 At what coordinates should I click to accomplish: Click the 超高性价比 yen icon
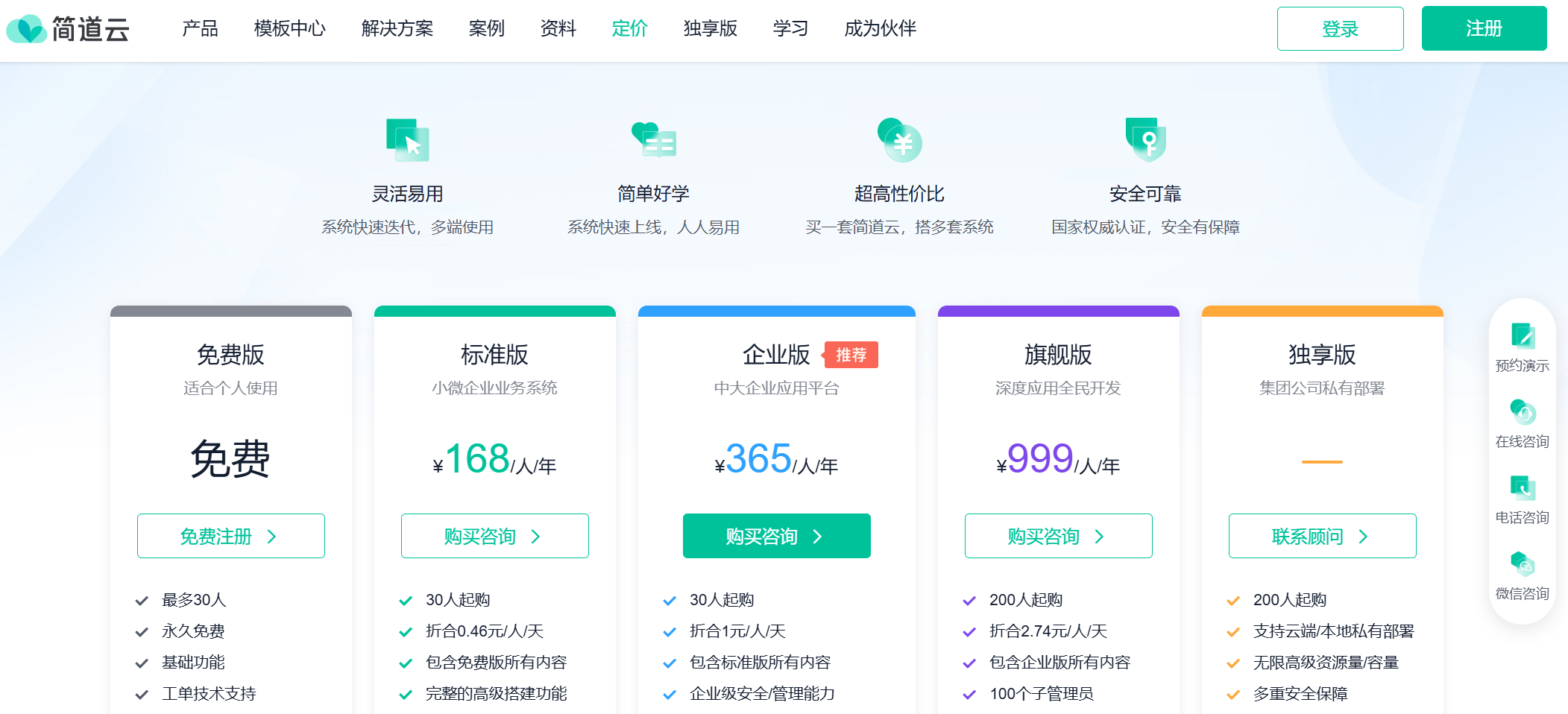[899, 140]
